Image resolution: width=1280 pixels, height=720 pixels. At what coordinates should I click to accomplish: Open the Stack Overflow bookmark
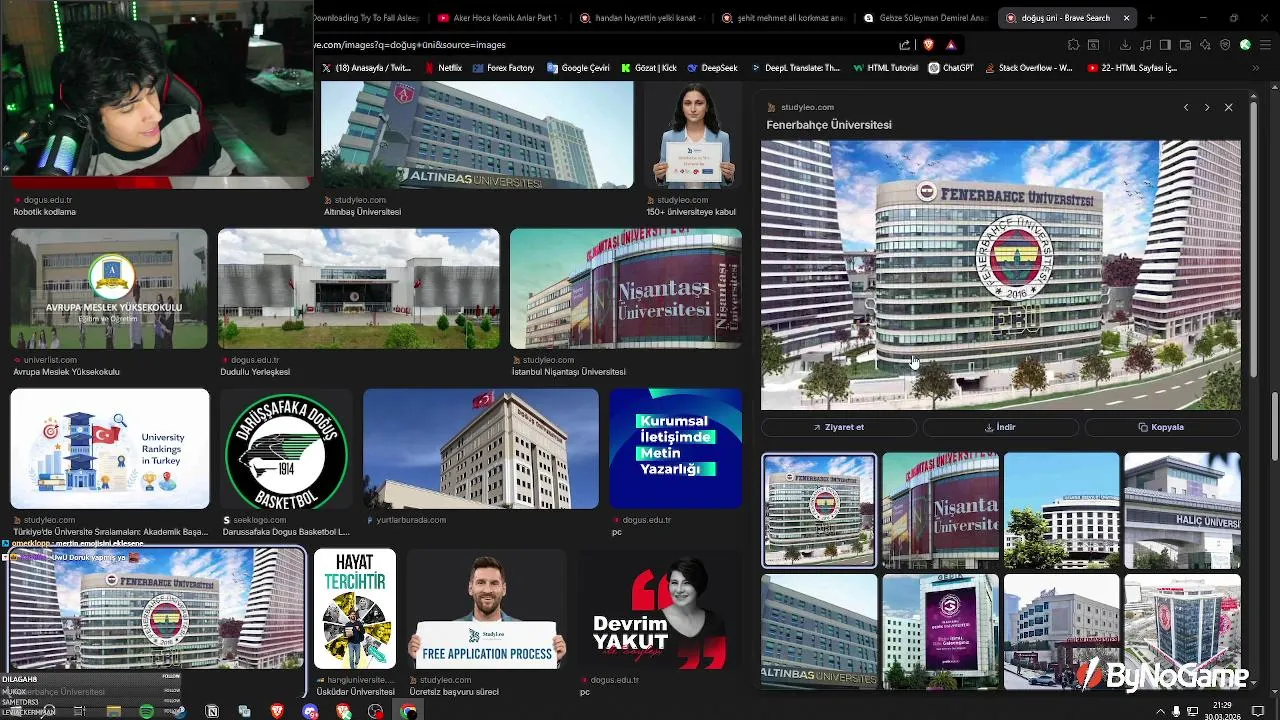pos(1029,68)
